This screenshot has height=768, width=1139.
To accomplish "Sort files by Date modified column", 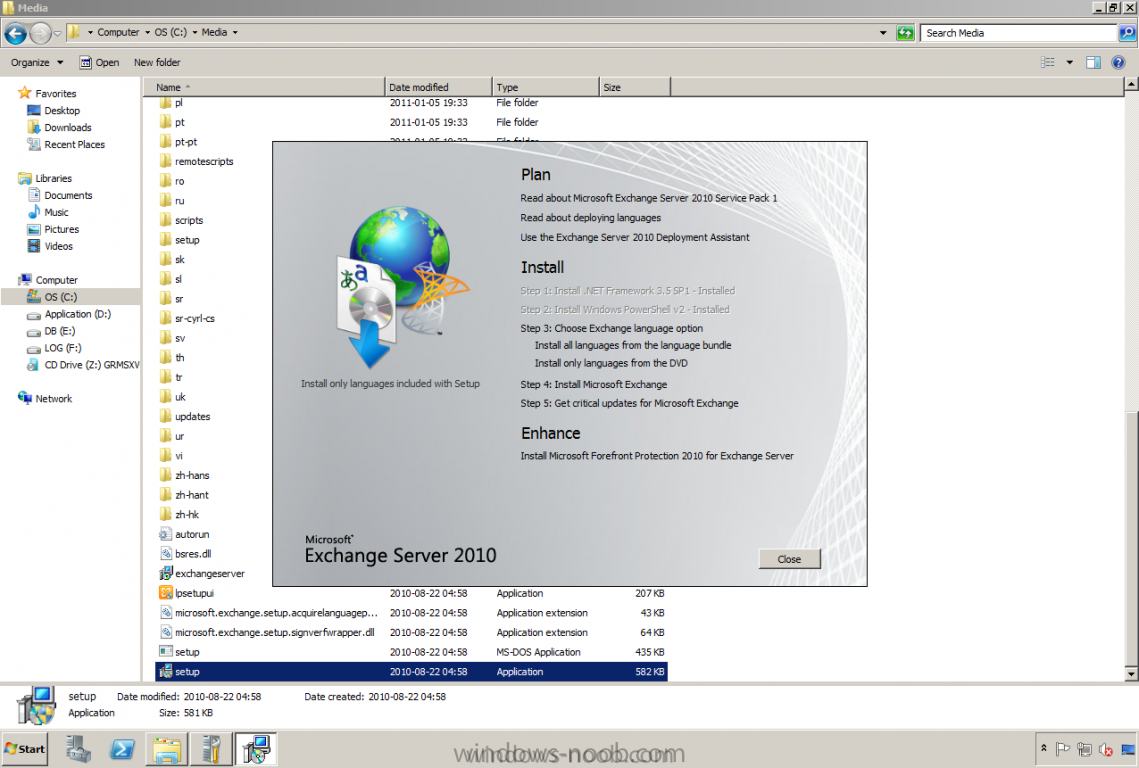I will (x=439, y=87).
